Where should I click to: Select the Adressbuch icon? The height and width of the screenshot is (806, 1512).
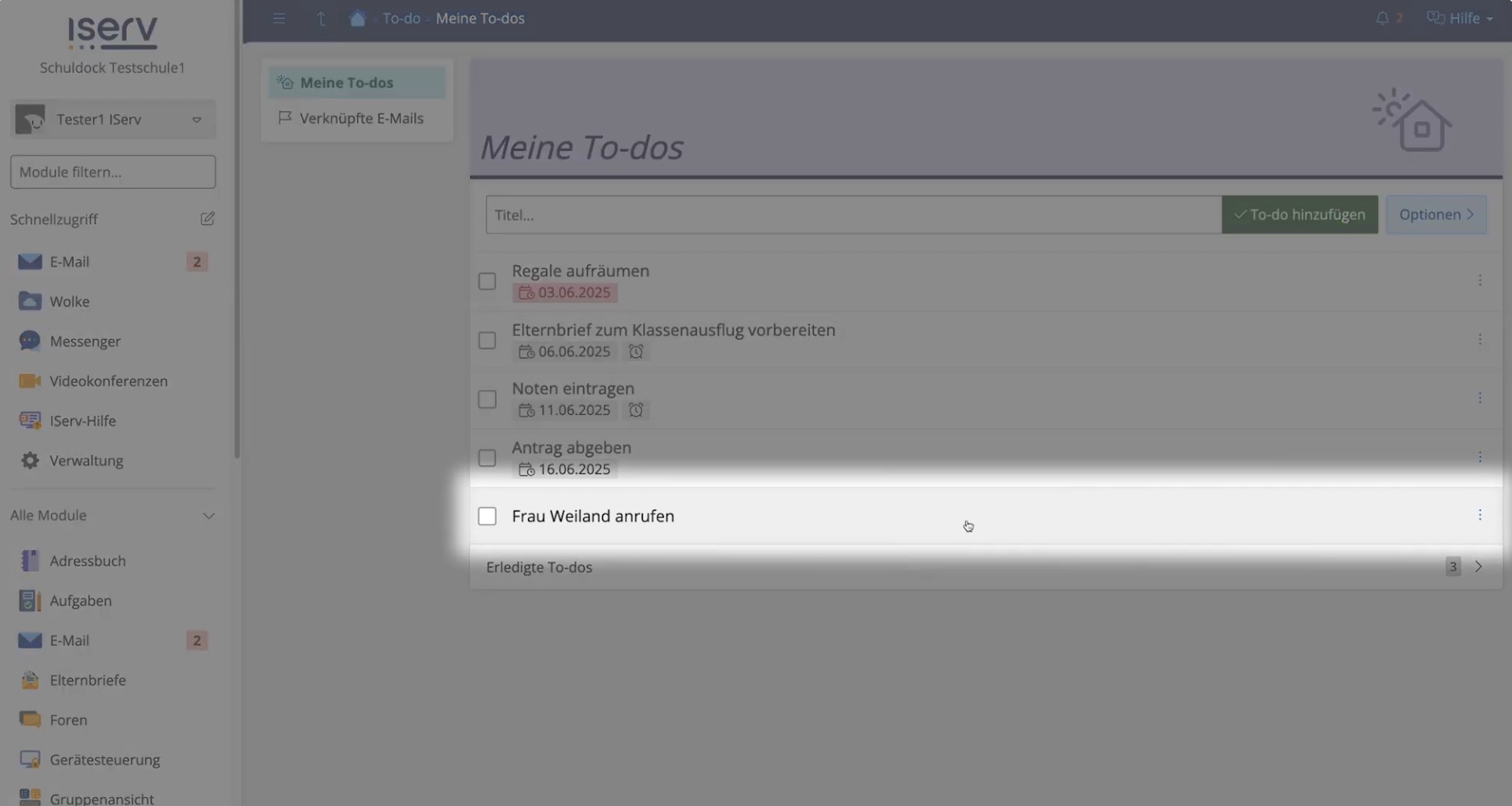[30, 560]
